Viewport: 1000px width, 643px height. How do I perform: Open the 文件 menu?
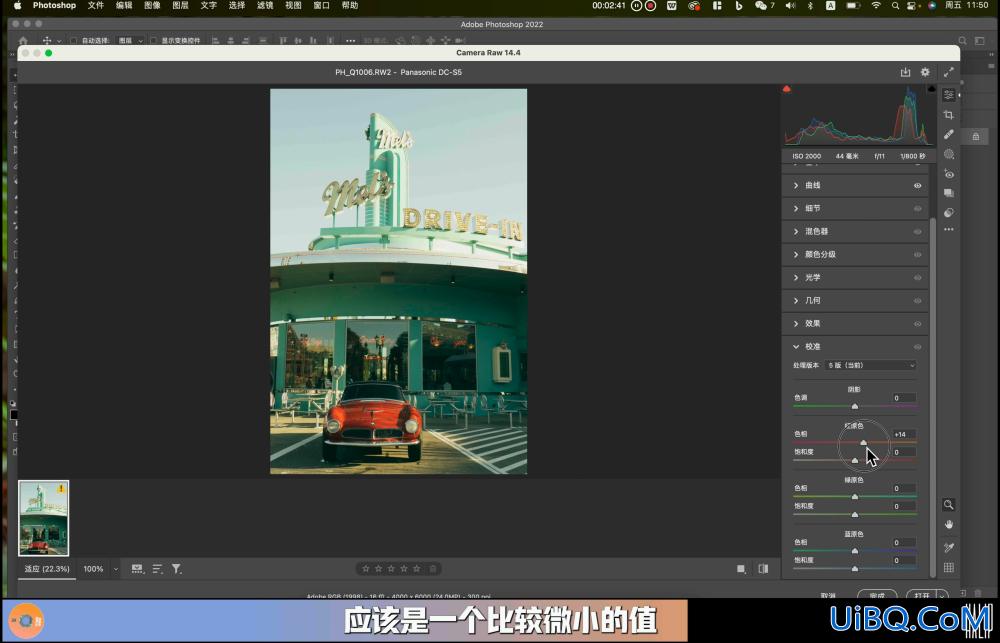[96, 5]
